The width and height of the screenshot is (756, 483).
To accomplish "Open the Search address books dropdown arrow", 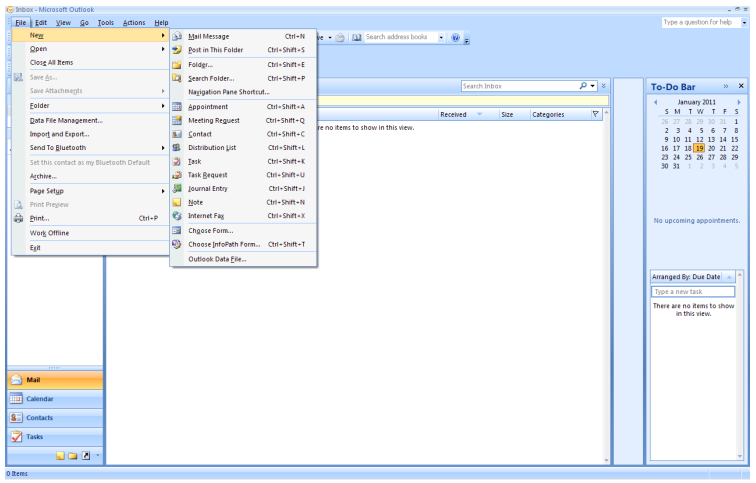I will point(441,37).
